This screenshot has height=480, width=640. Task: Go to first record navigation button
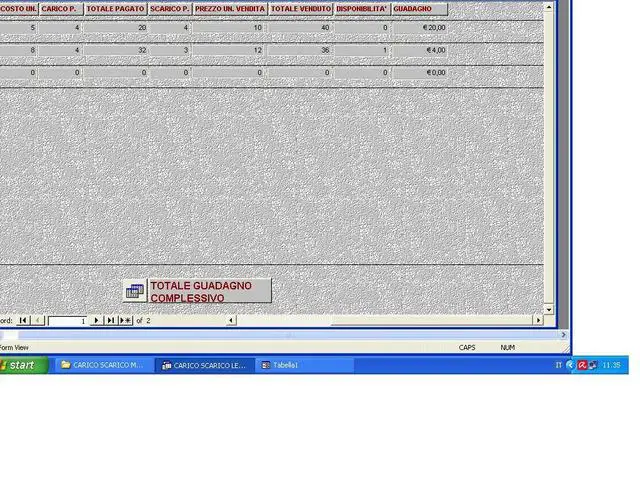pyautogui.click(x=23, y=320)
